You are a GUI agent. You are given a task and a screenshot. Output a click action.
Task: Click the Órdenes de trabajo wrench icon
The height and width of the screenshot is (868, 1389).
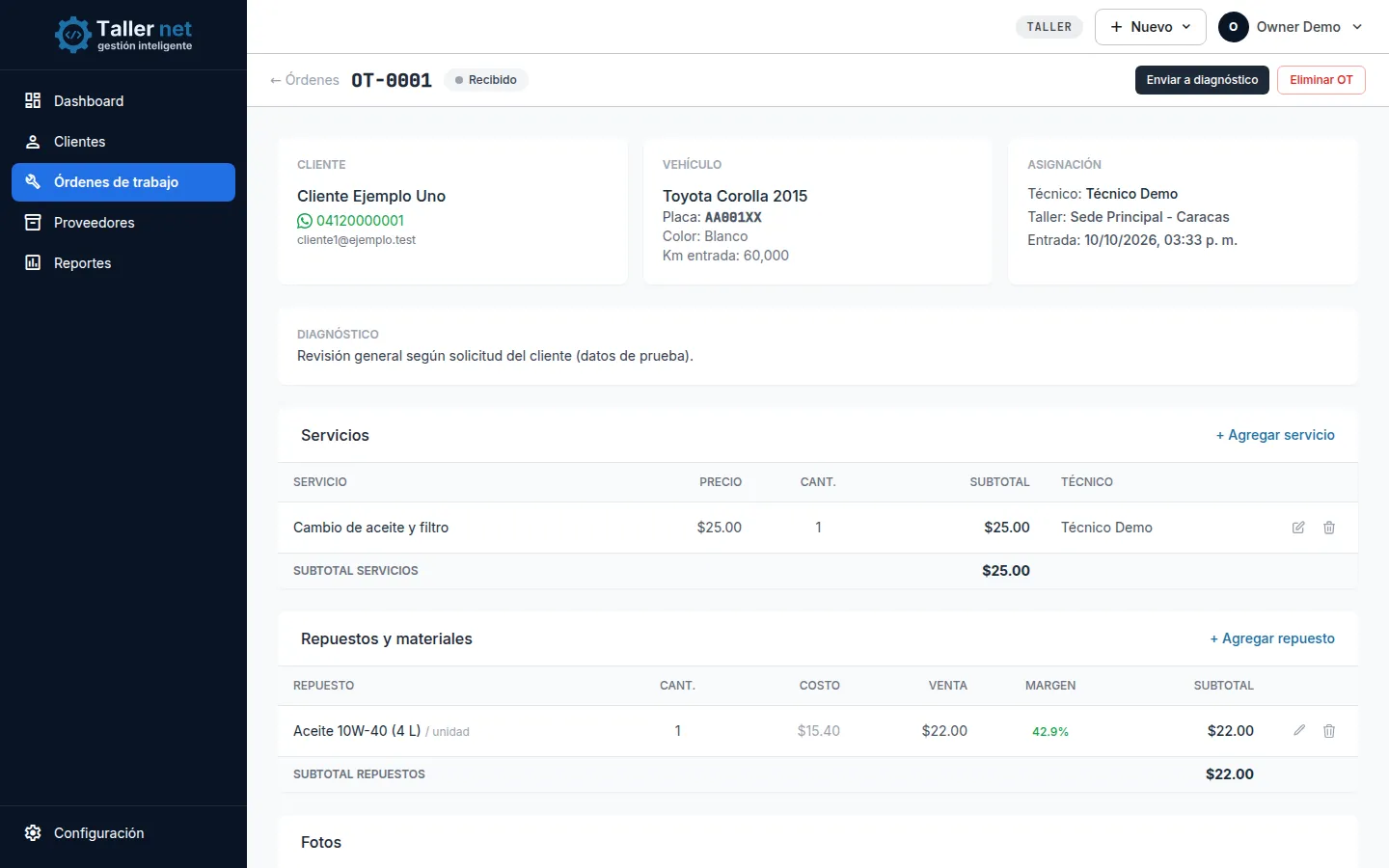(33, 181)
